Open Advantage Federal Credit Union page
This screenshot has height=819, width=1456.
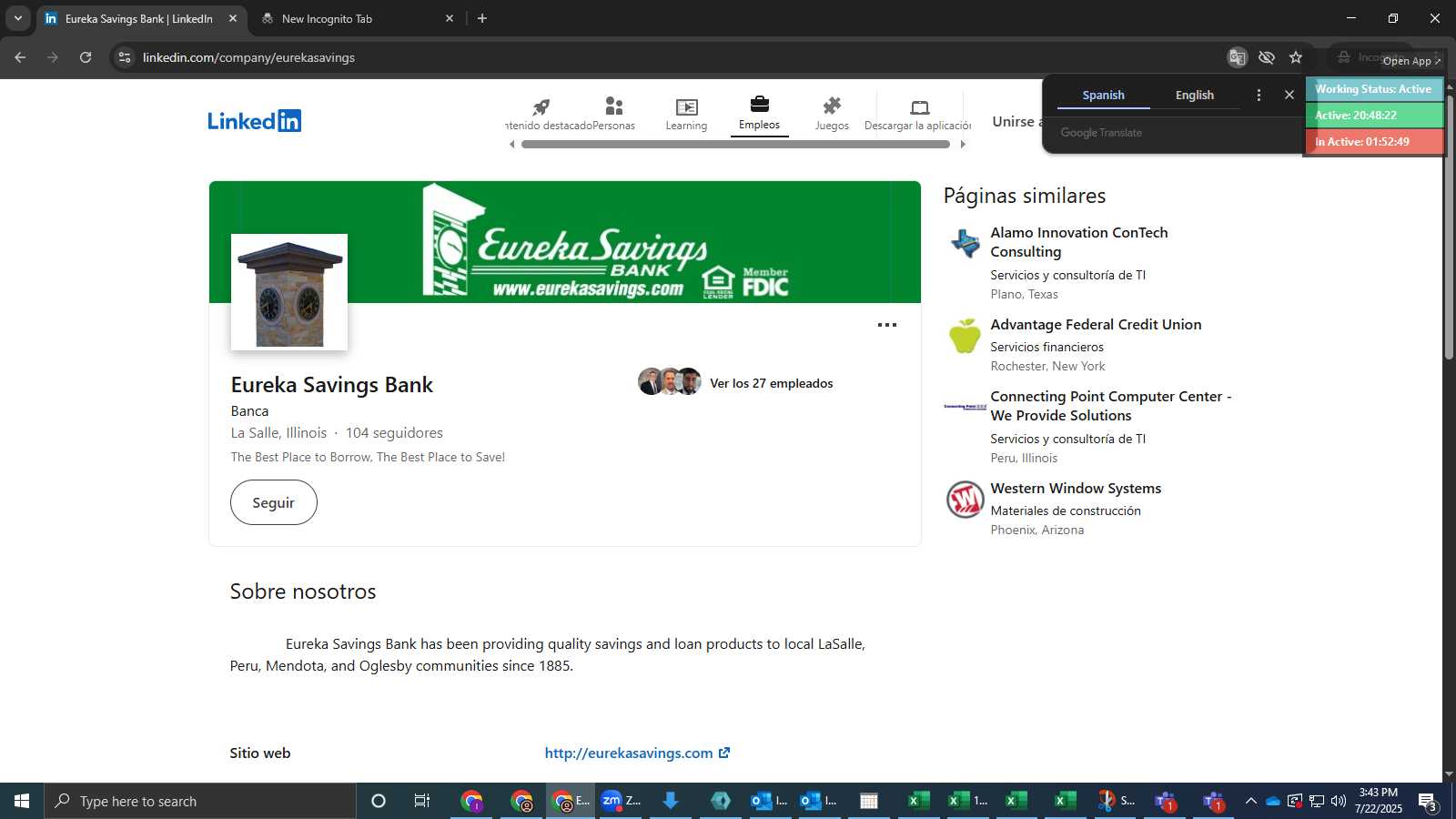pos(1096,324)
